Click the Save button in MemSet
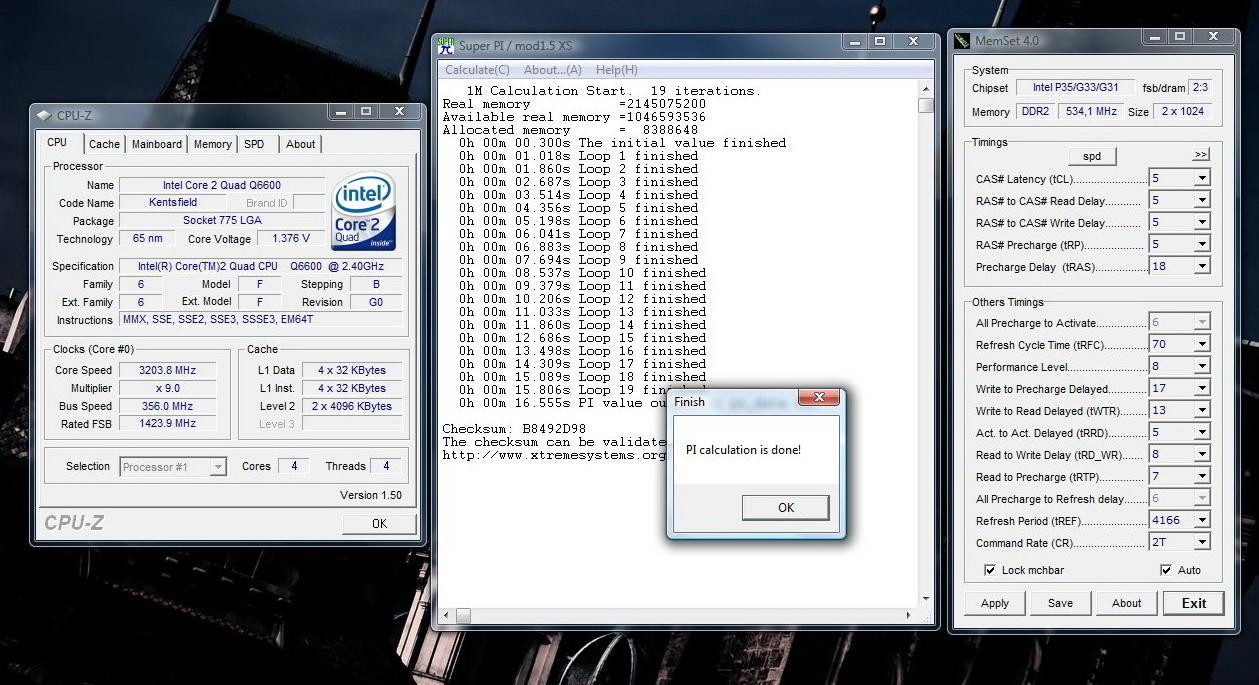1259x685 pixels. coord(1060,603)
